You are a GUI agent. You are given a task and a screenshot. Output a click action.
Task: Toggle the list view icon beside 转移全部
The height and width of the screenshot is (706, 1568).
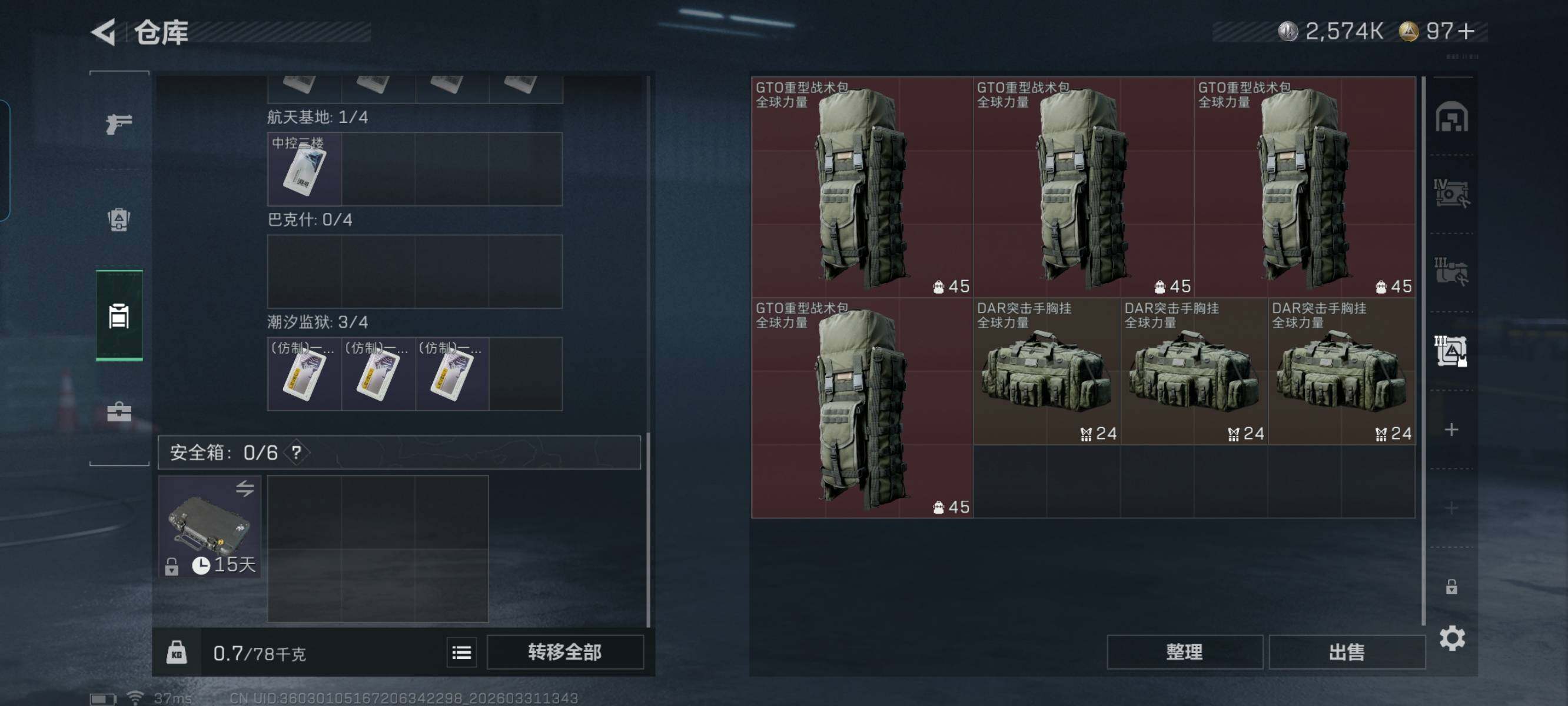tap(461, 653)
